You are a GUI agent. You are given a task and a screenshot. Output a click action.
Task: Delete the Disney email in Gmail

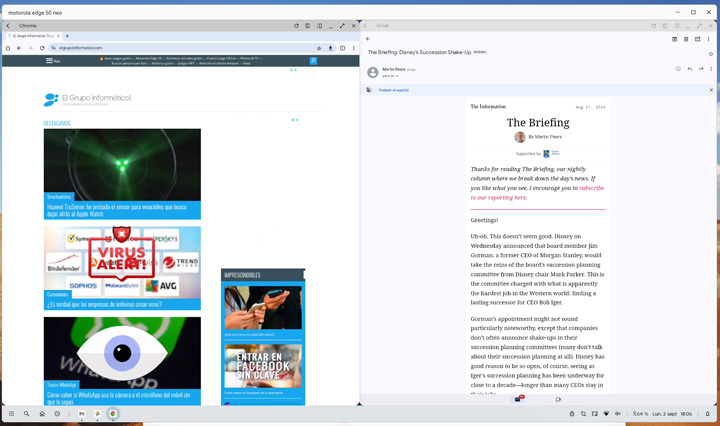click(686, 39)
